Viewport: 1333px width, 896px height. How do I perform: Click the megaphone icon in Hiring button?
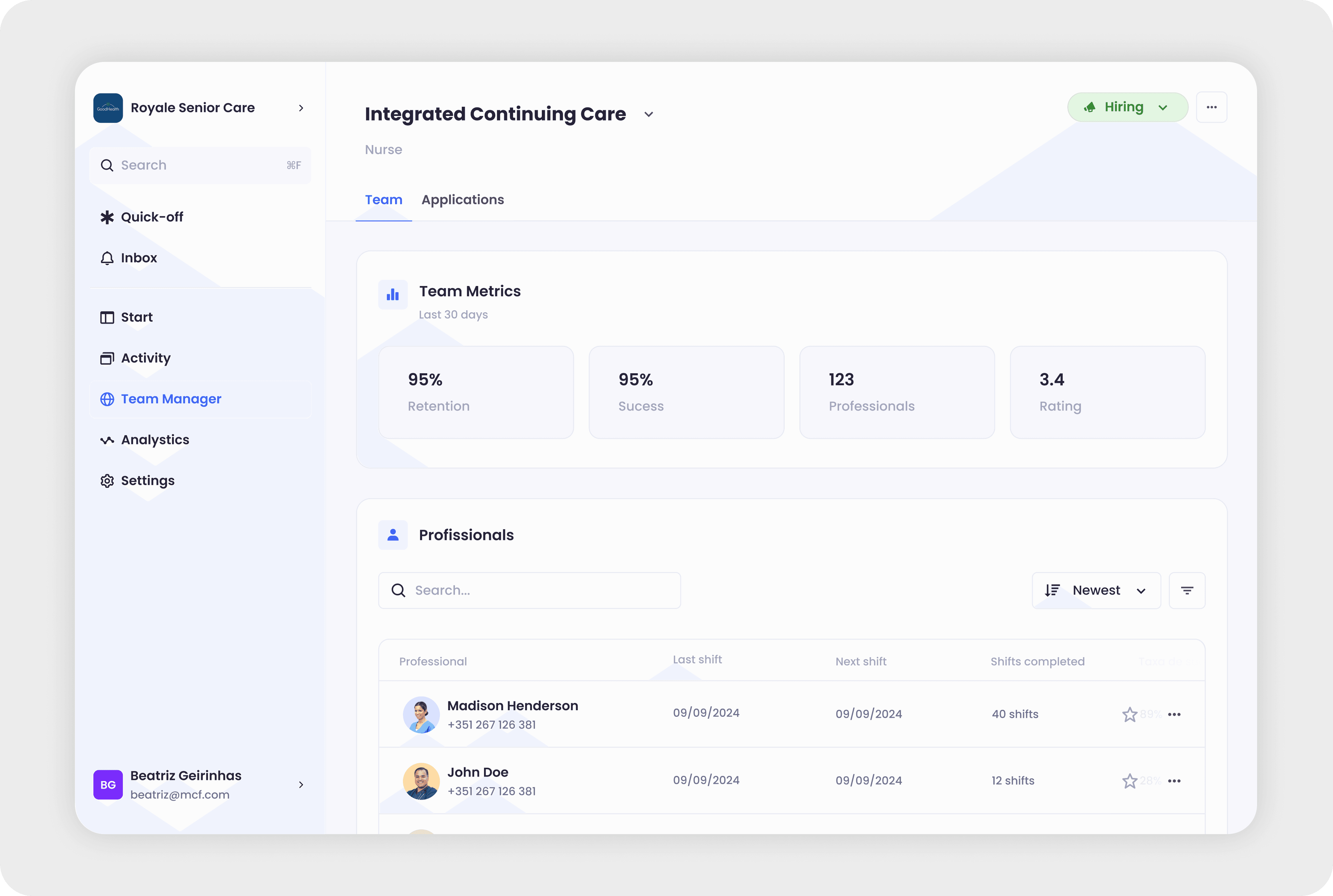1090,107
